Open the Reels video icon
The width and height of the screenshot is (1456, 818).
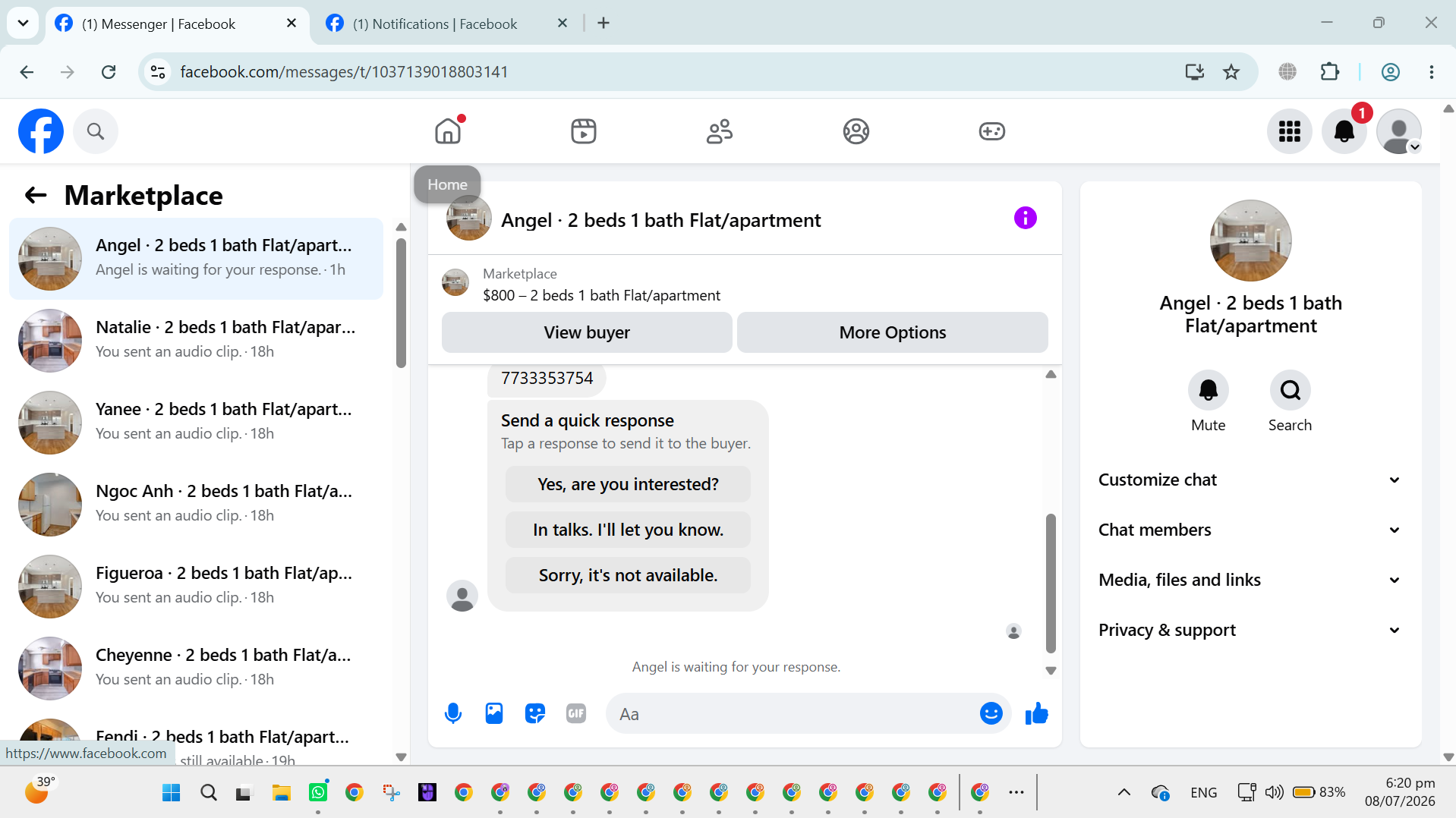[x=584, y=131]
